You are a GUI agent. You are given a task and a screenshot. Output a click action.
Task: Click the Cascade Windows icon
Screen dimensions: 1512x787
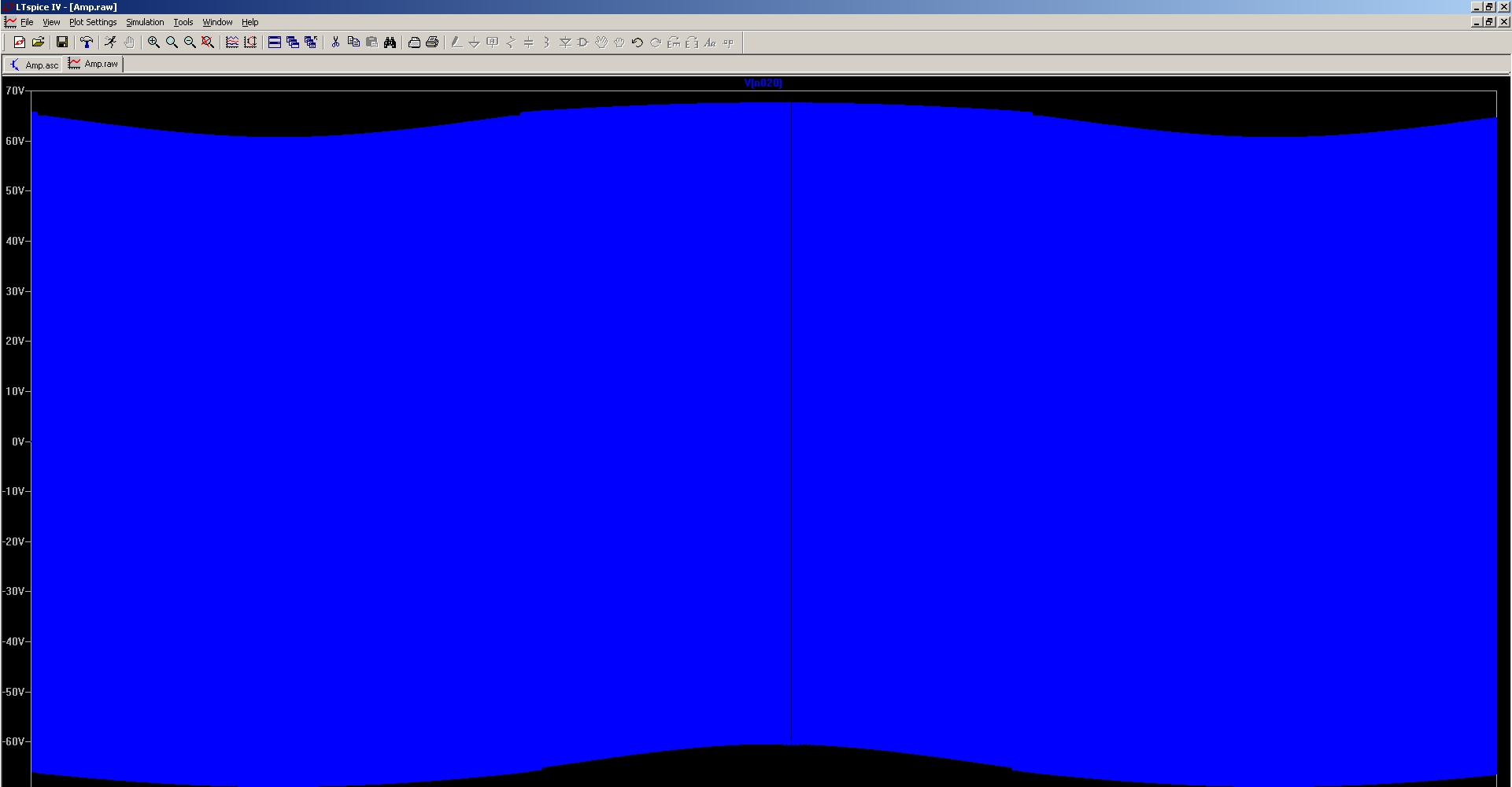pos(293,42)
